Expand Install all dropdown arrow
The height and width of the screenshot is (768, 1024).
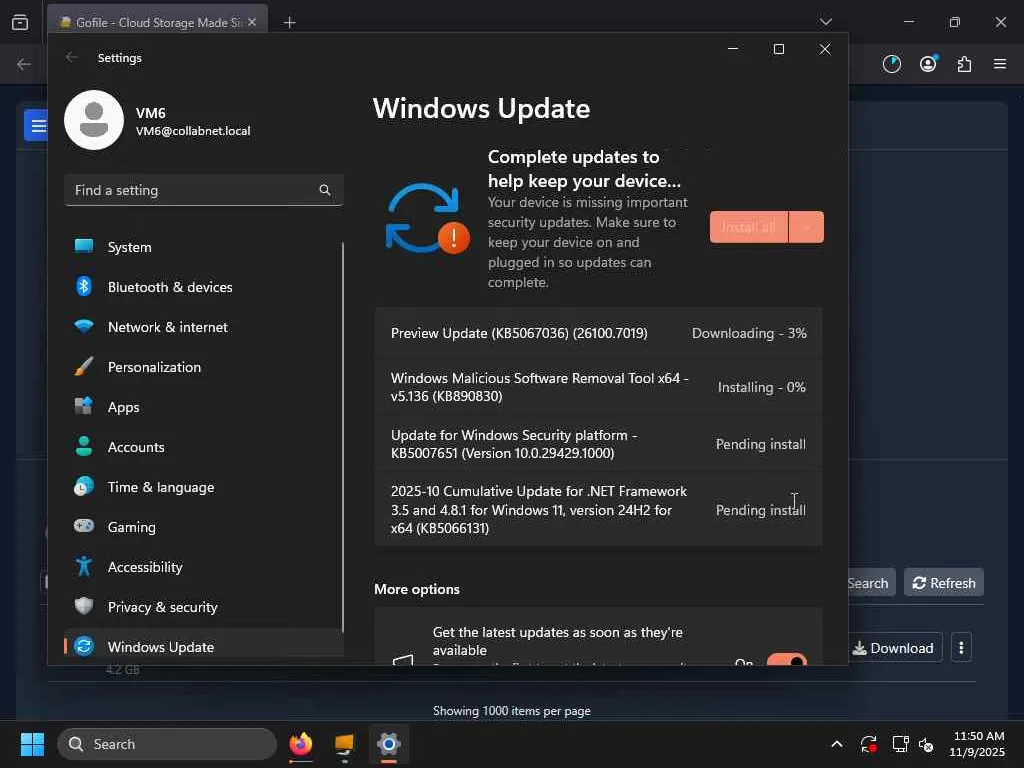[807, 227]
